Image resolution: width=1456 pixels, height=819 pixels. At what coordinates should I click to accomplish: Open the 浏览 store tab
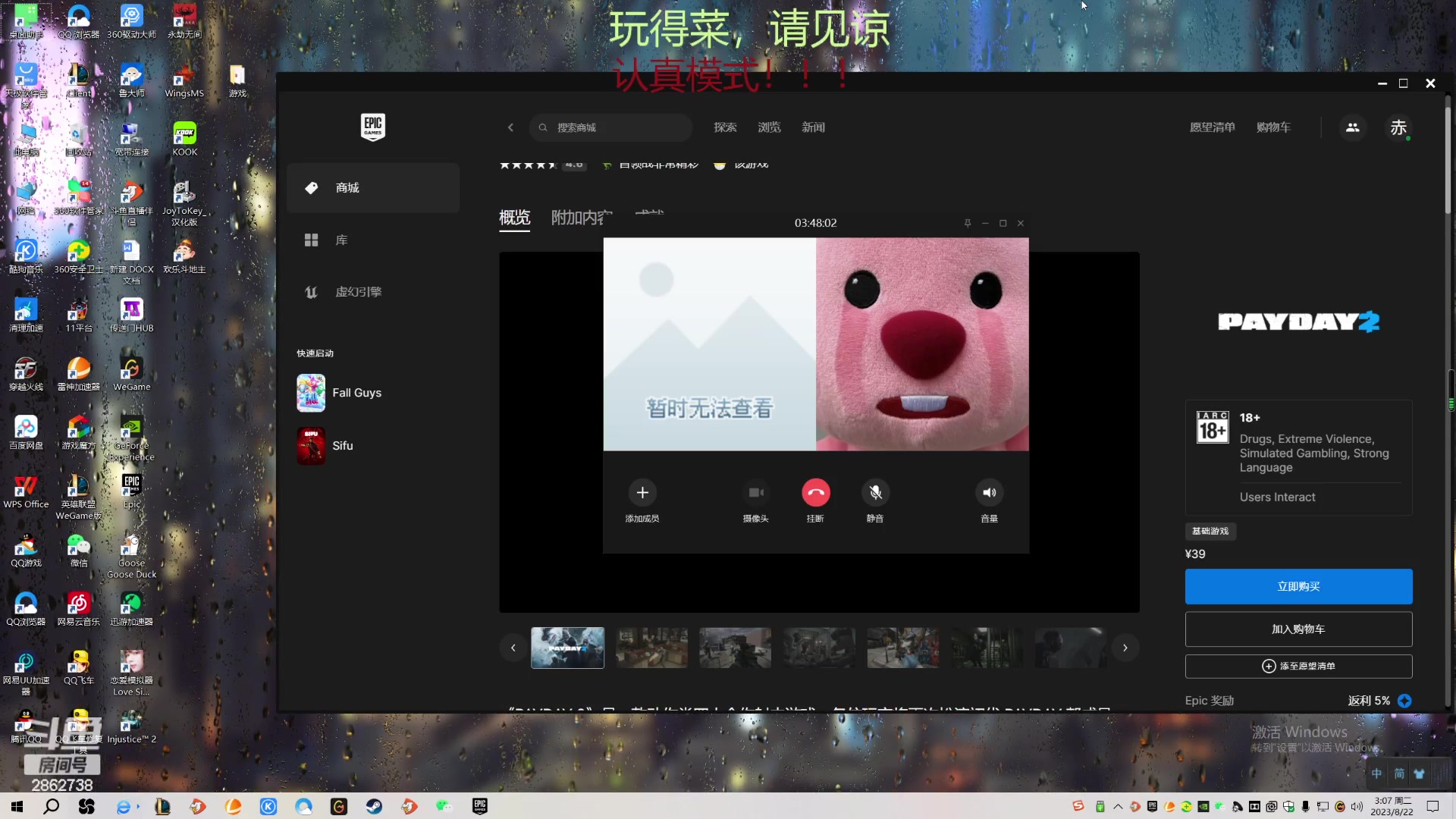[x=769, y=127]
